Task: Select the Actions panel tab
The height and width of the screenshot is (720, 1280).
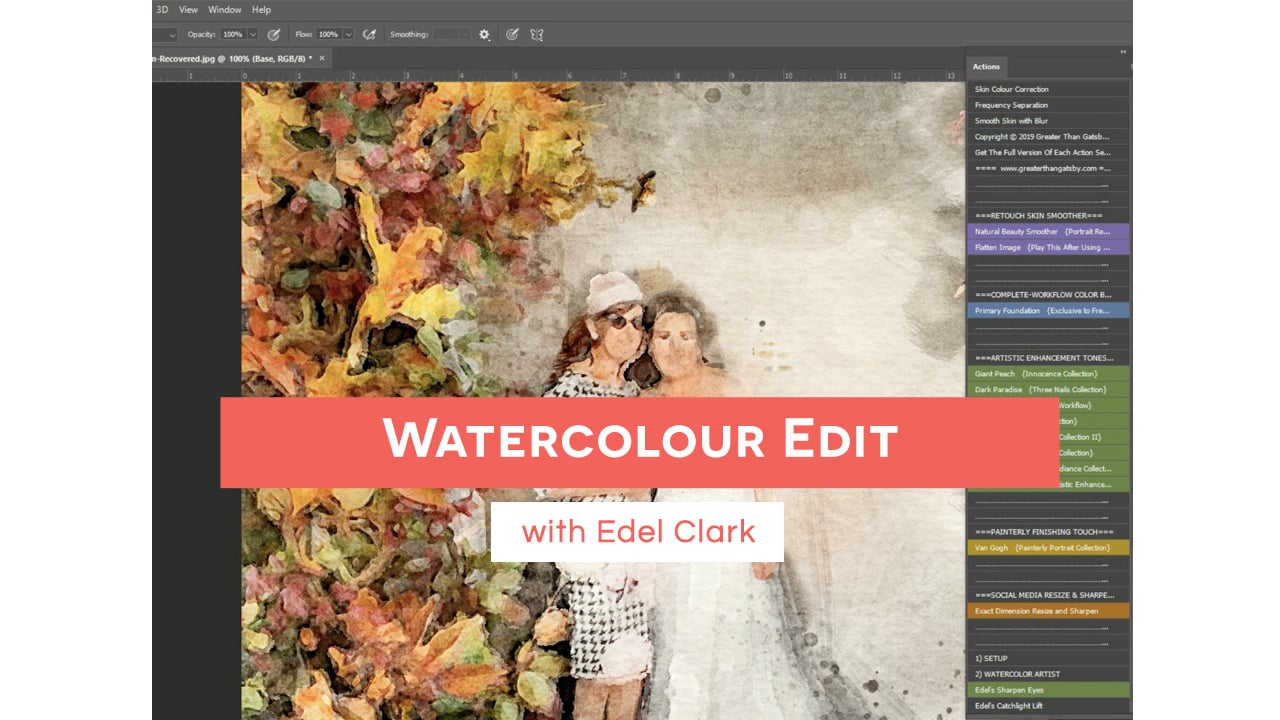Action: coord(986,67)
